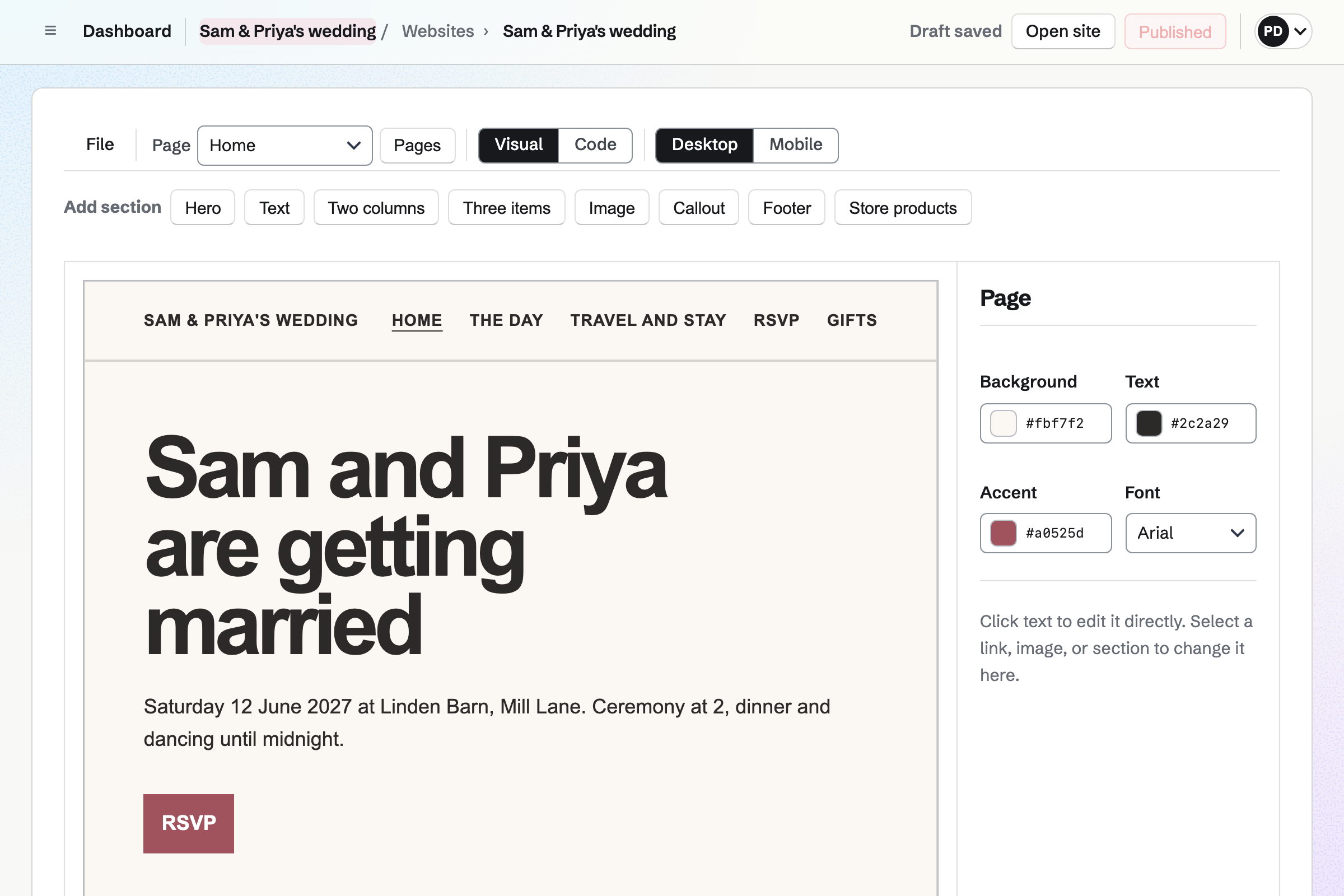Image resolution: width=1344 pixels, height=896 pixels.
Task: Add a Three items section
Action: 506,207
